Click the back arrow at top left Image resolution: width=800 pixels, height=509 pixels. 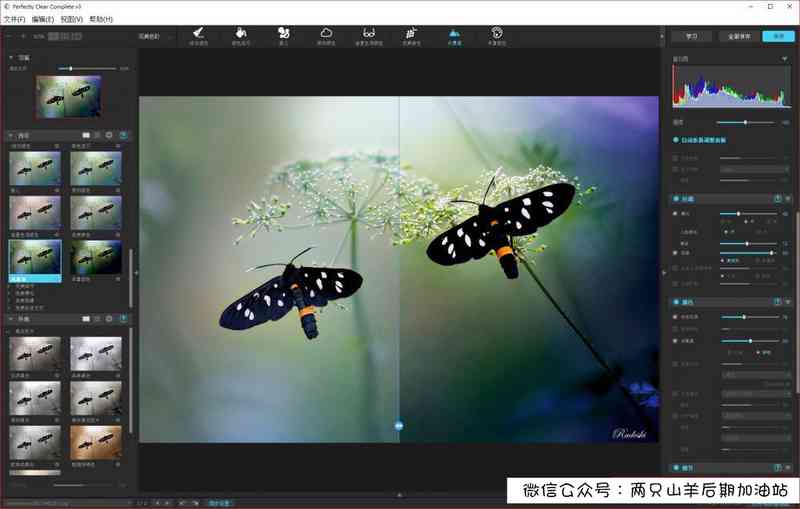click(x=10, y=36)
